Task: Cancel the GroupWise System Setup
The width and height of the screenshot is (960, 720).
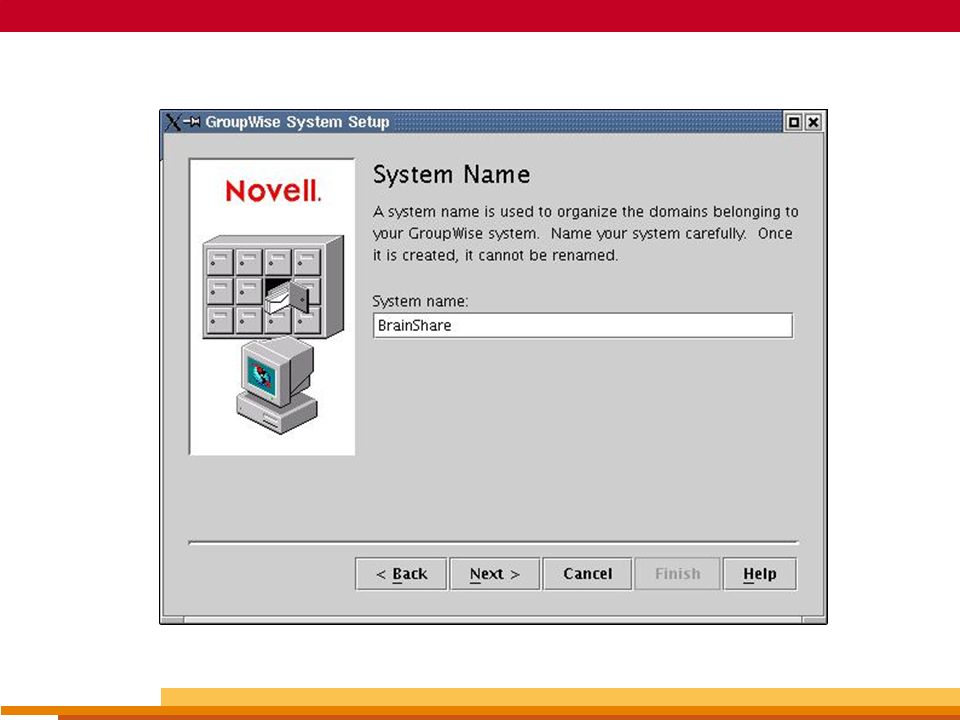Action: tap(587, 574)
